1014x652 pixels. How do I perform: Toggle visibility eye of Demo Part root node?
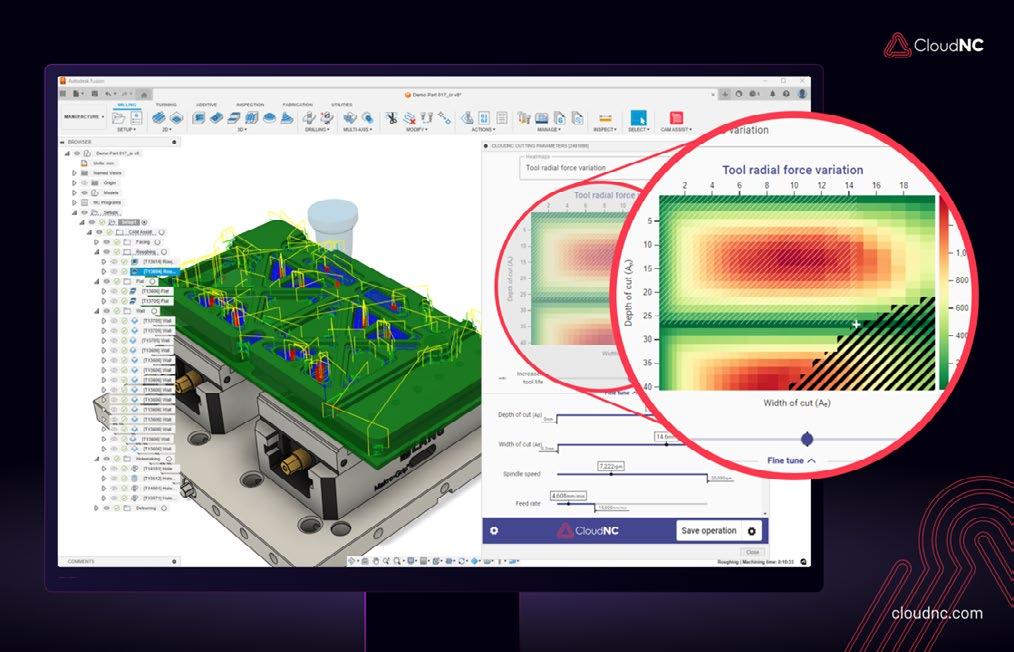tap(78, 153)
